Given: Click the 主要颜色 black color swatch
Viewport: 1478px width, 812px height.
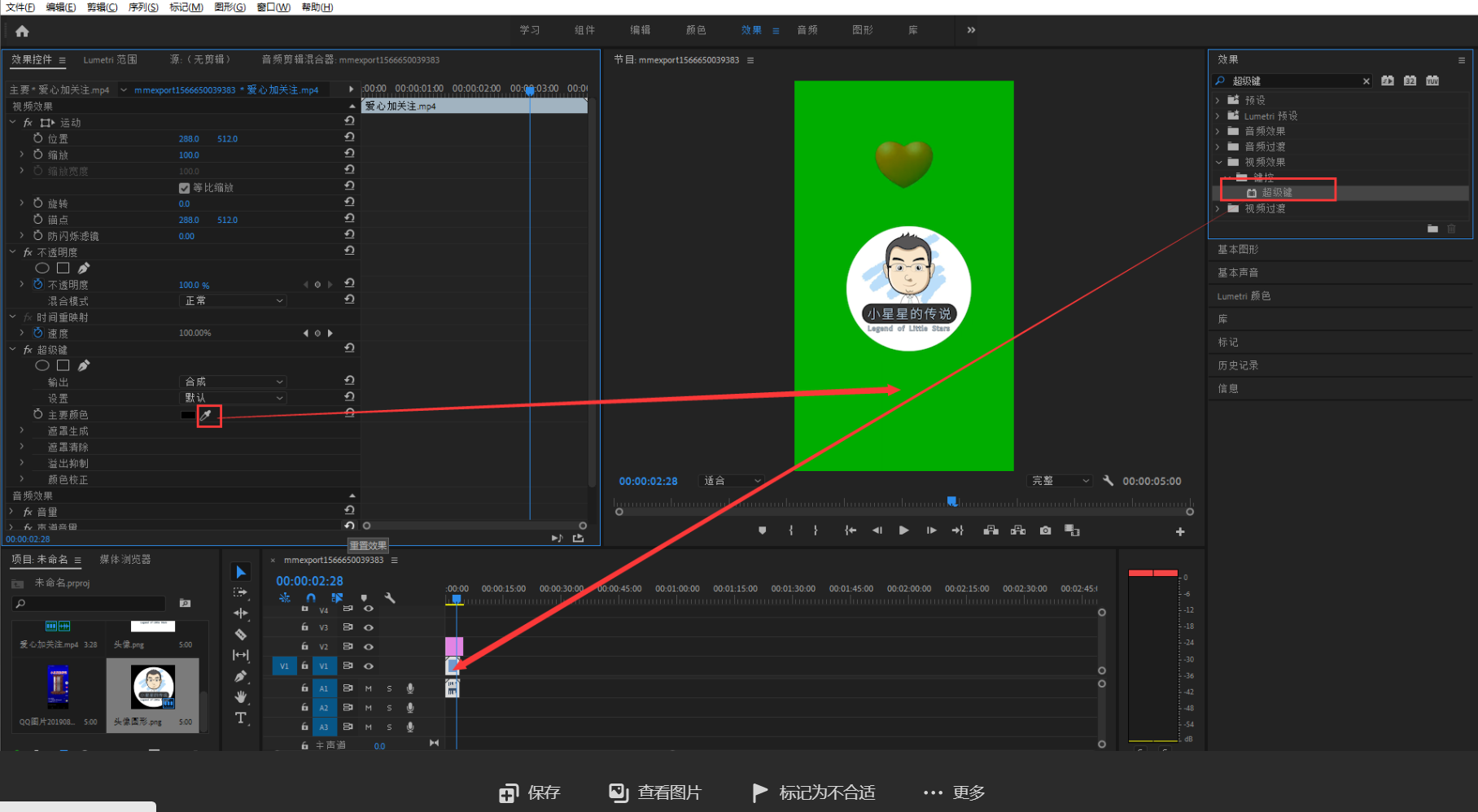Looking at the screenshot, I should (188, 415).
